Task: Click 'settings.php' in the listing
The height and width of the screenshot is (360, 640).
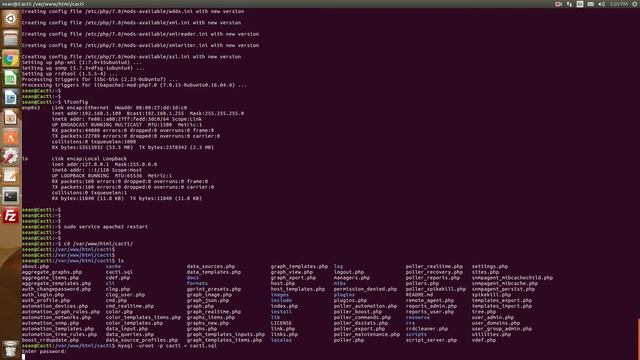Action: 490,266
